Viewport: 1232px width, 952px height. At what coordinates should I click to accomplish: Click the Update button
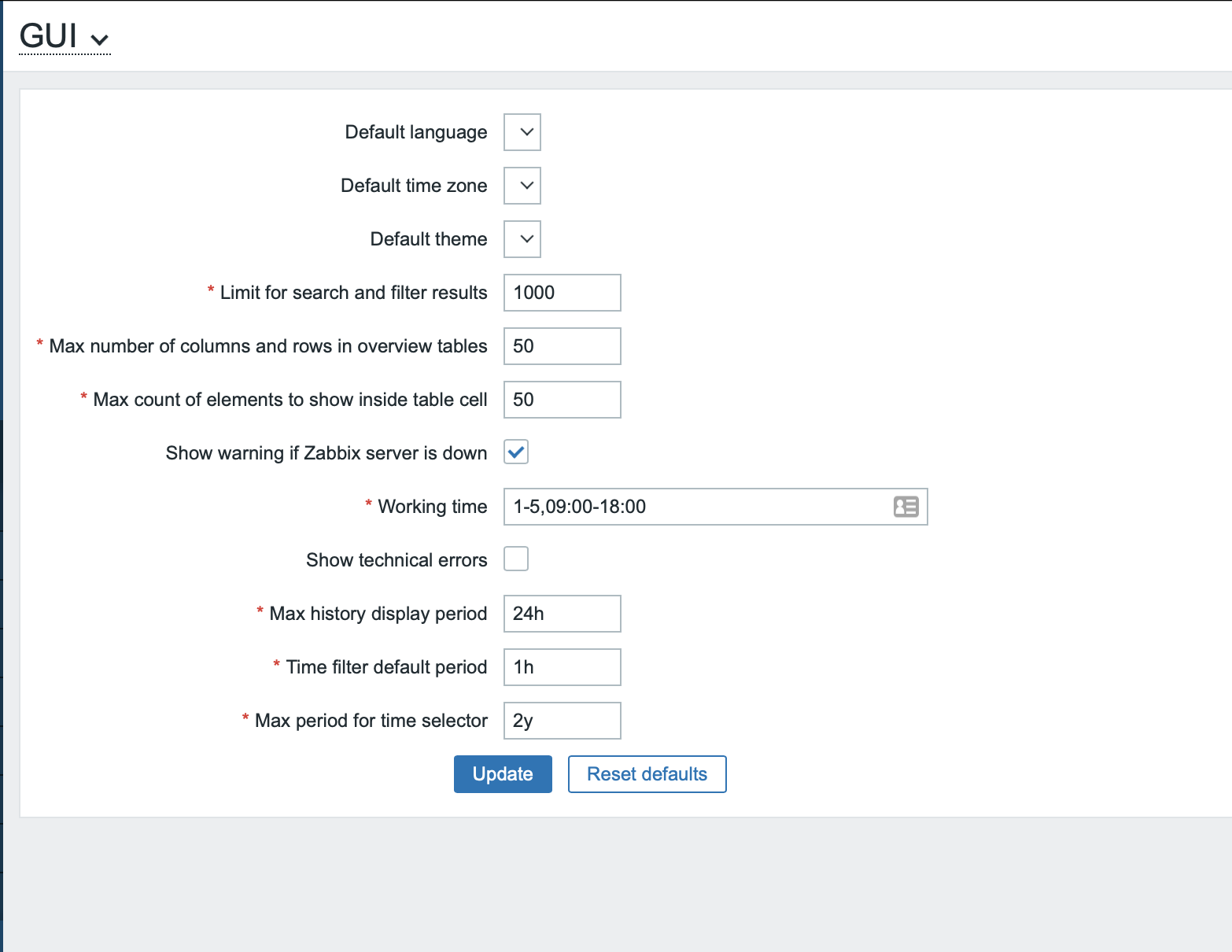(503, 774)
